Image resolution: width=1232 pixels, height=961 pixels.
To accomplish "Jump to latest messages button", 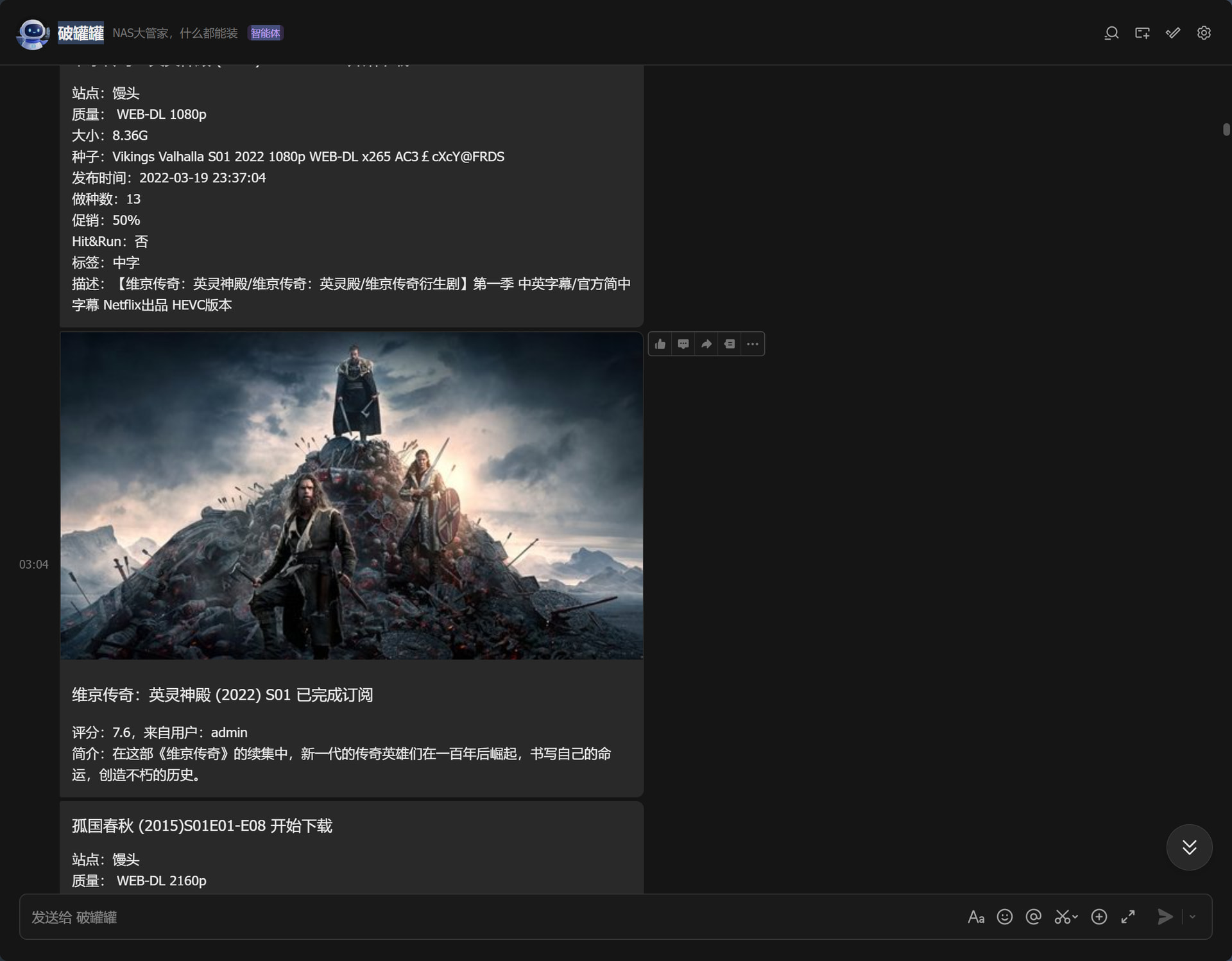I will click(x=1189, y=847).
